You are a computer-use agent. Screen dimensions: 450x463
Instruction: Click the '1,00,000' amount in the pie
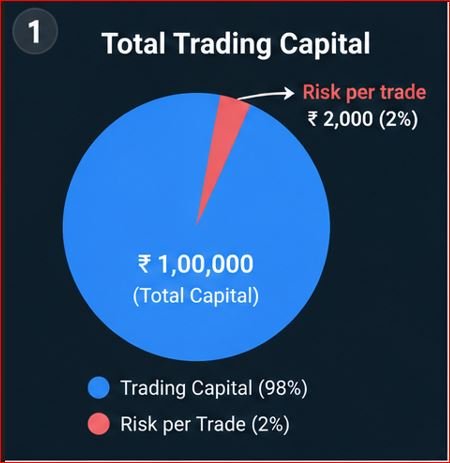point(206,264)
